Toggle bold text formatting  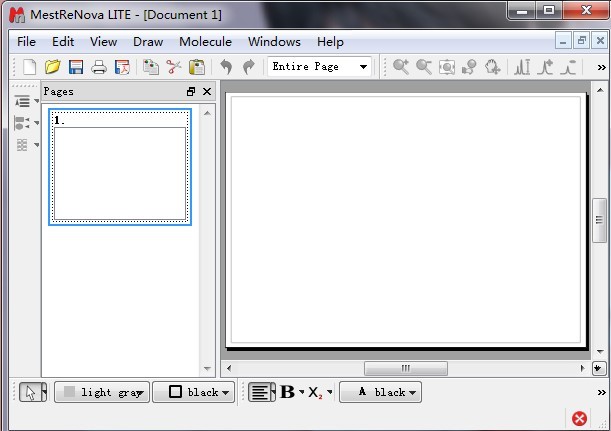tap(288, 392)
